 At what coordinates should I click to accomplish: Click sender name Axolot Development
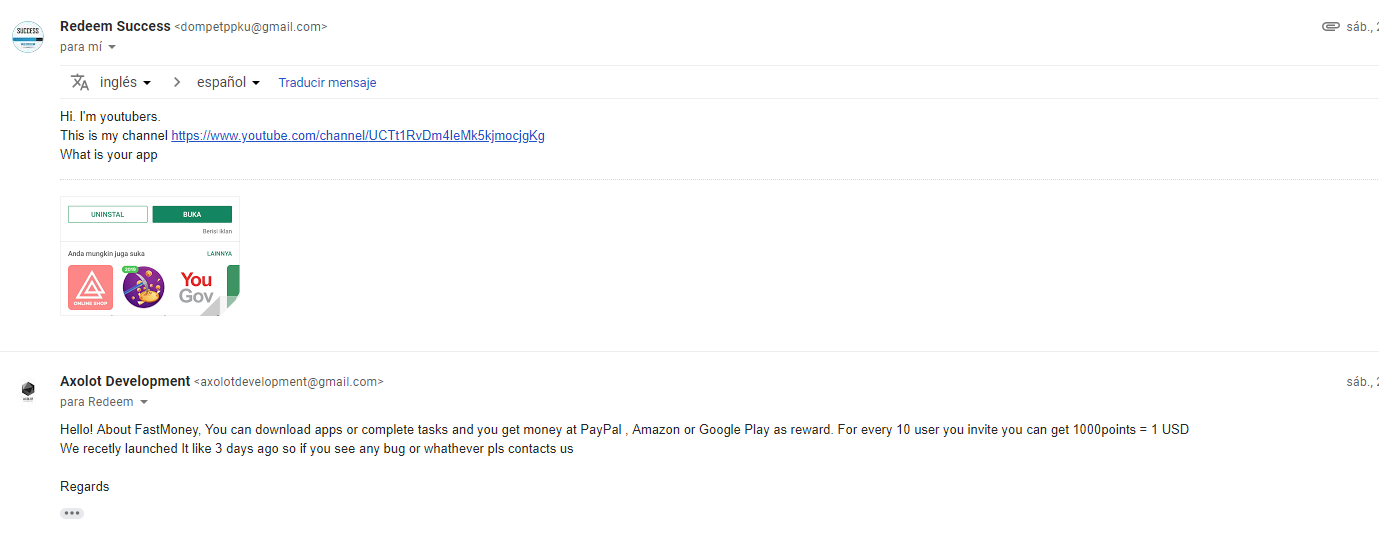(125, 381)
